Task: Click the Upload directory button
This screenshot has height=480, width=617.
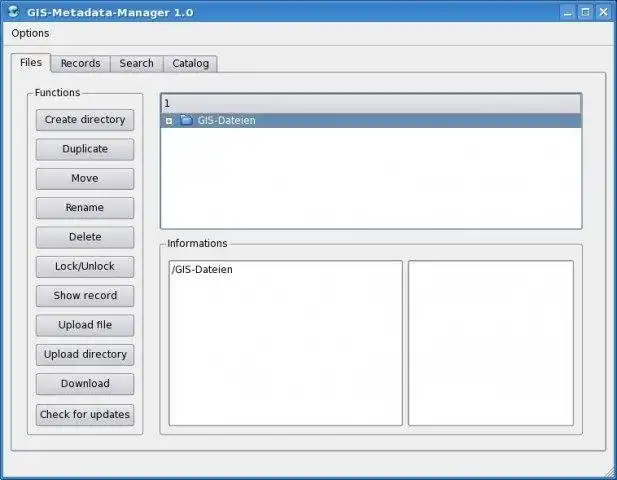Action: click(85, 355)
